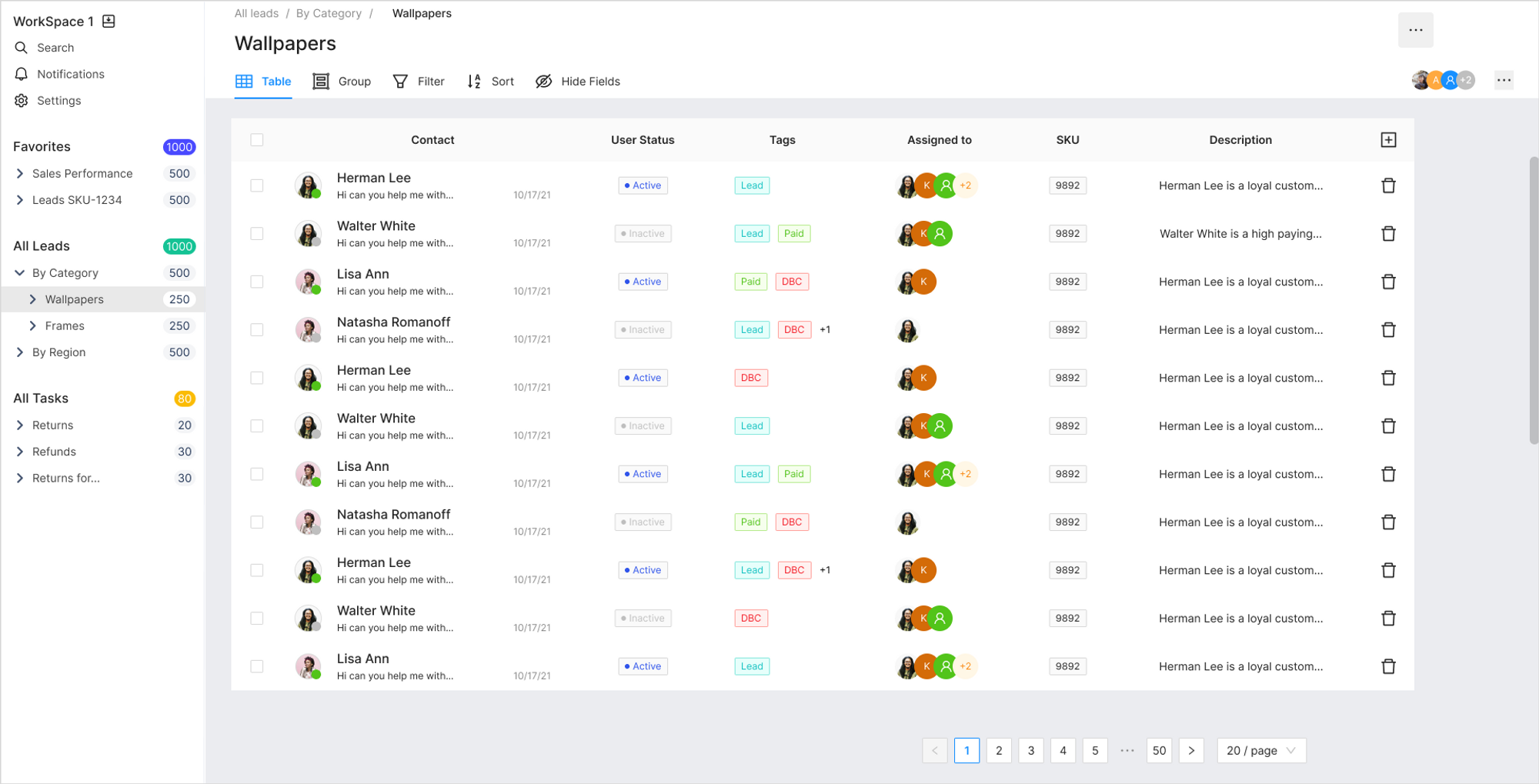This screenshot has height=784, width=1539.
Task: Check Natasha Romanoff row tagged Lead, DBC +1
Action: (x=257, y=330)
